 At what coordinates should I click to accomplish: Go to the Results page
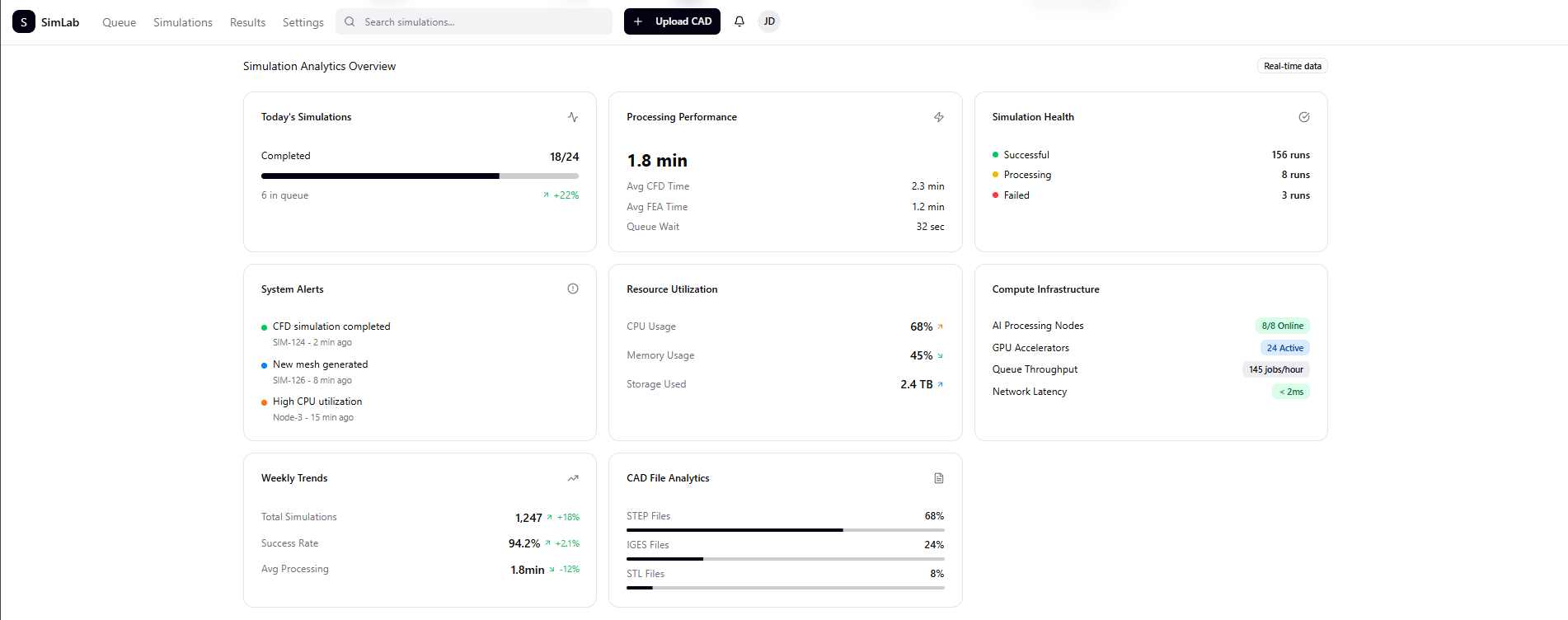tap(247, 22)
